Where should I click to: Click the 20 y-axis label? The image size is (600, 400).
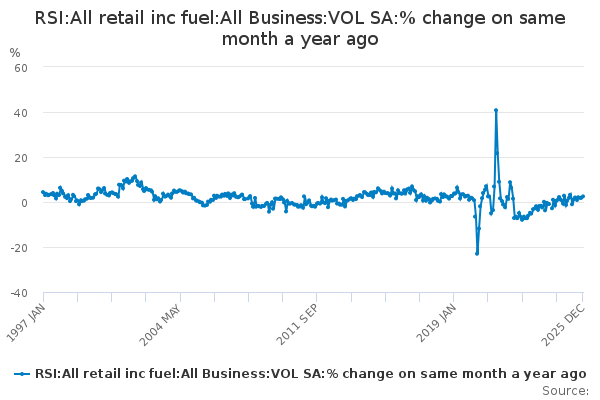coord(21,158)
